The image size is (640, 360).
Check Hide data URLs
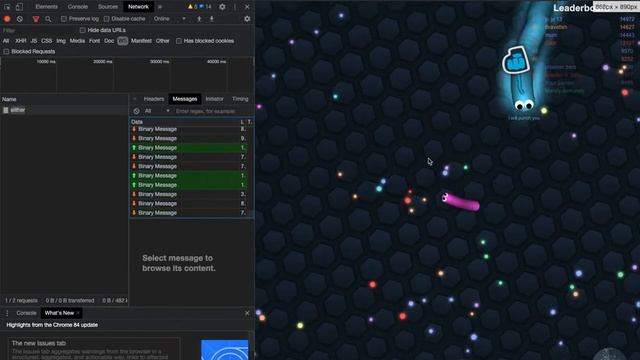tap(82, 30)
